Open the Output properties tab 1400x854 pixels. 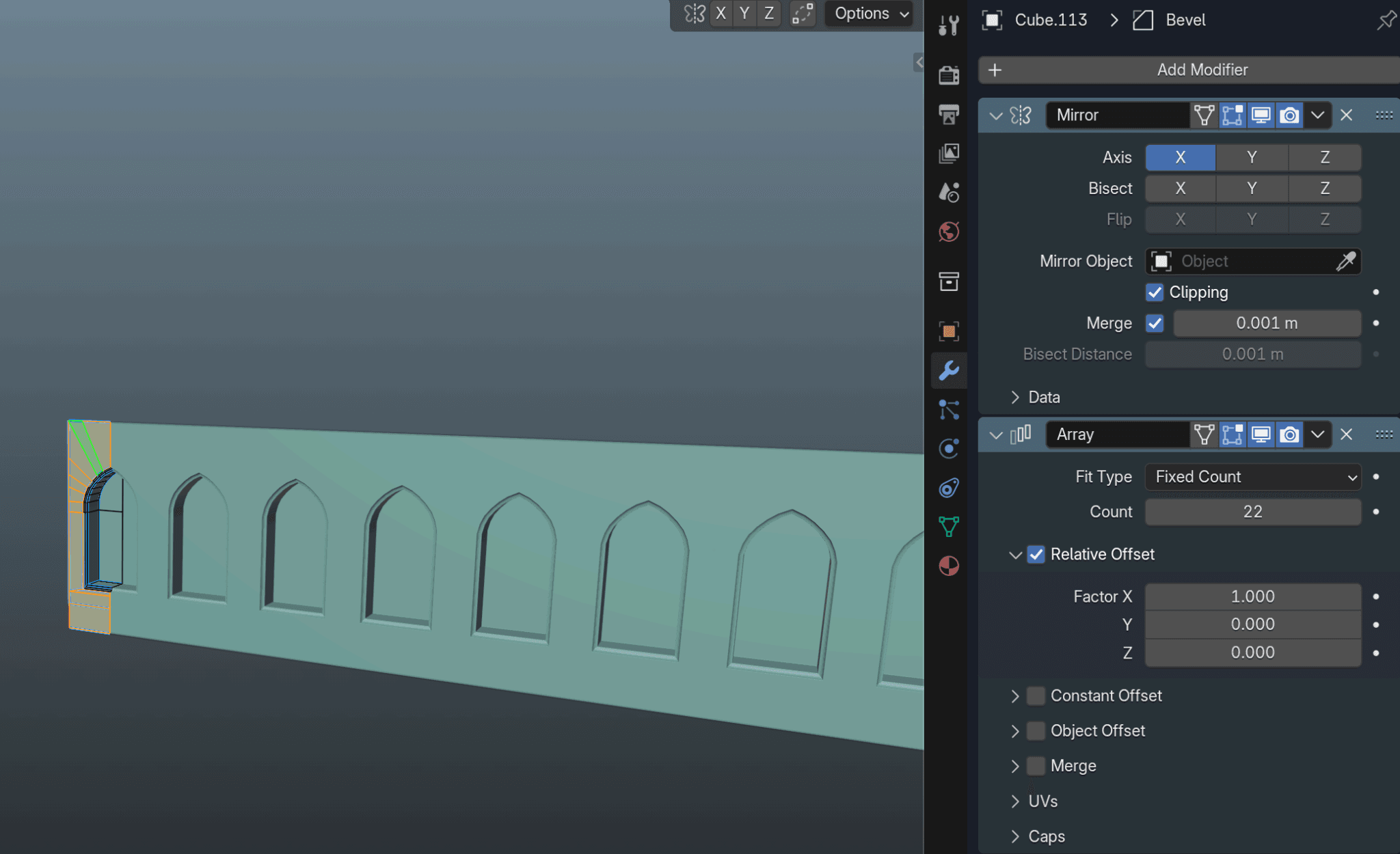(949, 114)
